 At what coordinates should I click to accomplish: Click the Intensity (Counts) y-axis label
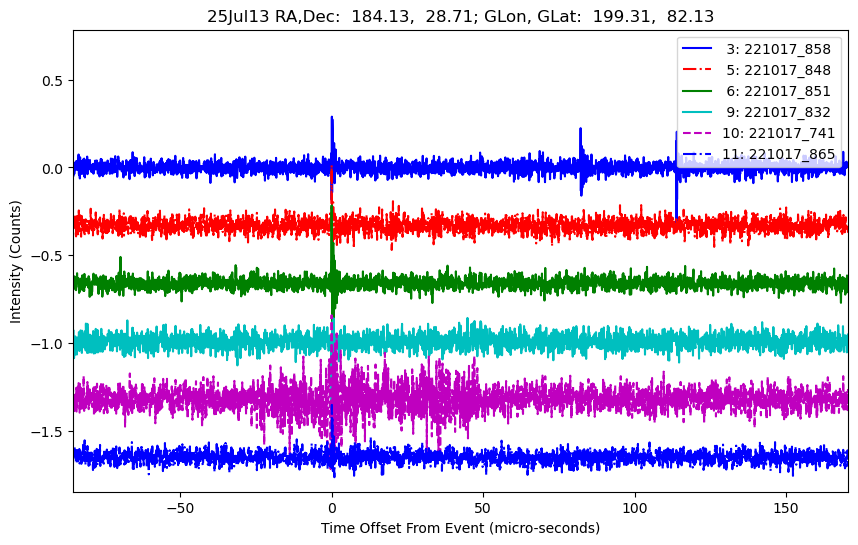tap(16, 260)
